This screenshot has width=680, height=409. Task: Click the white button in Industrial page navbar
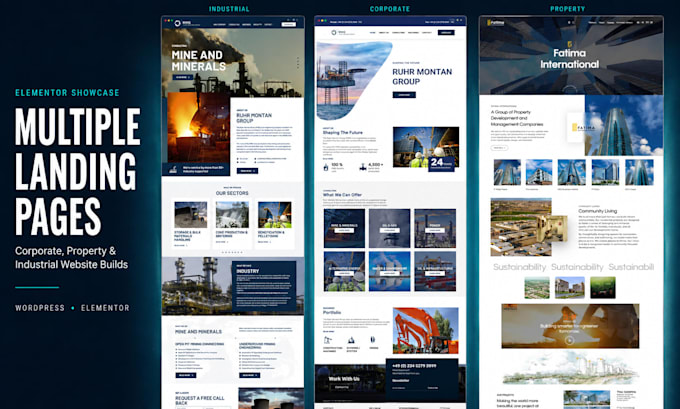coord(288,24)
